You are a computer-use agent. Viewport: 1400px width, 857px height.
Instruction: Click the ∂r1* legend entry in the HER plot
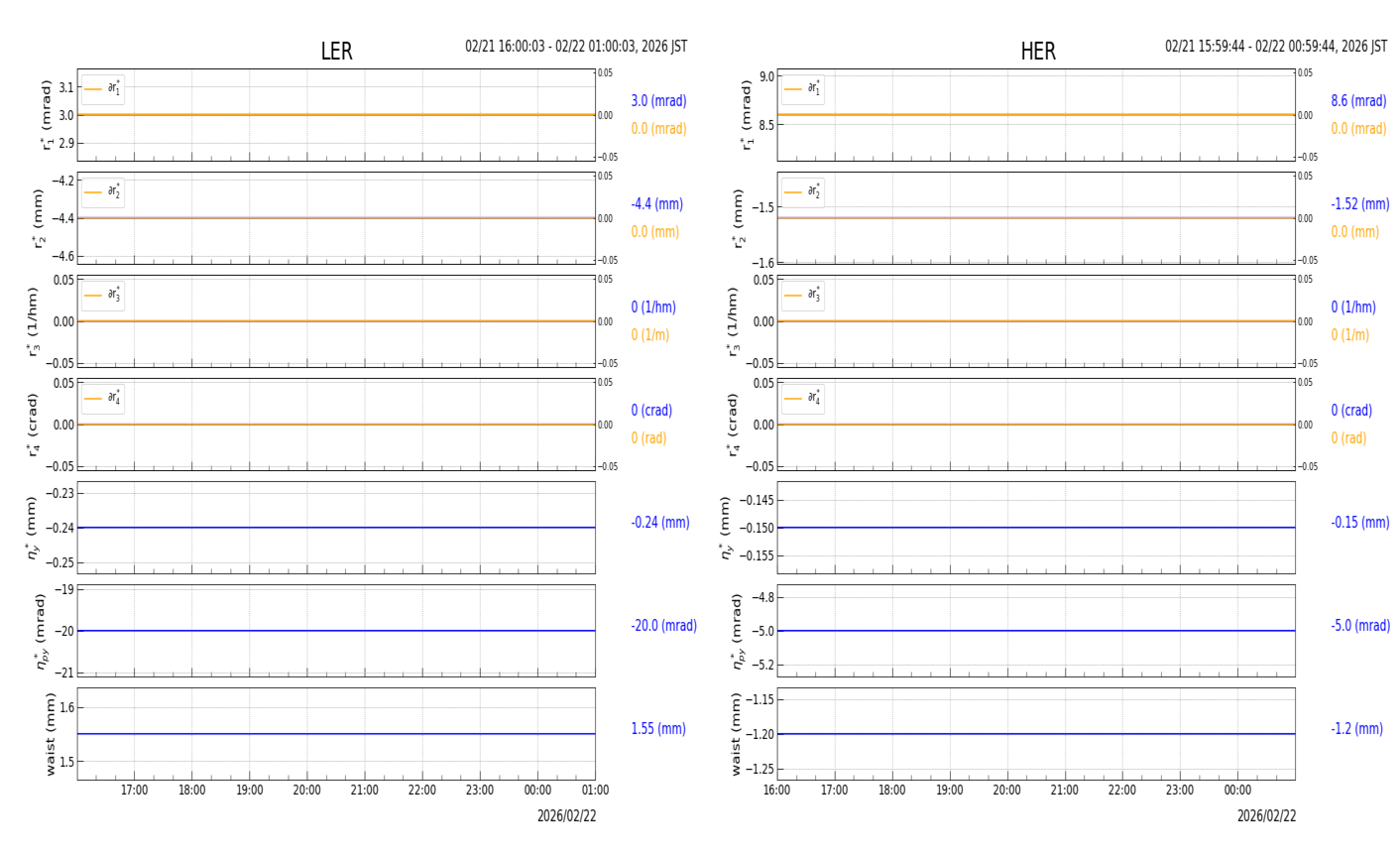803,89
